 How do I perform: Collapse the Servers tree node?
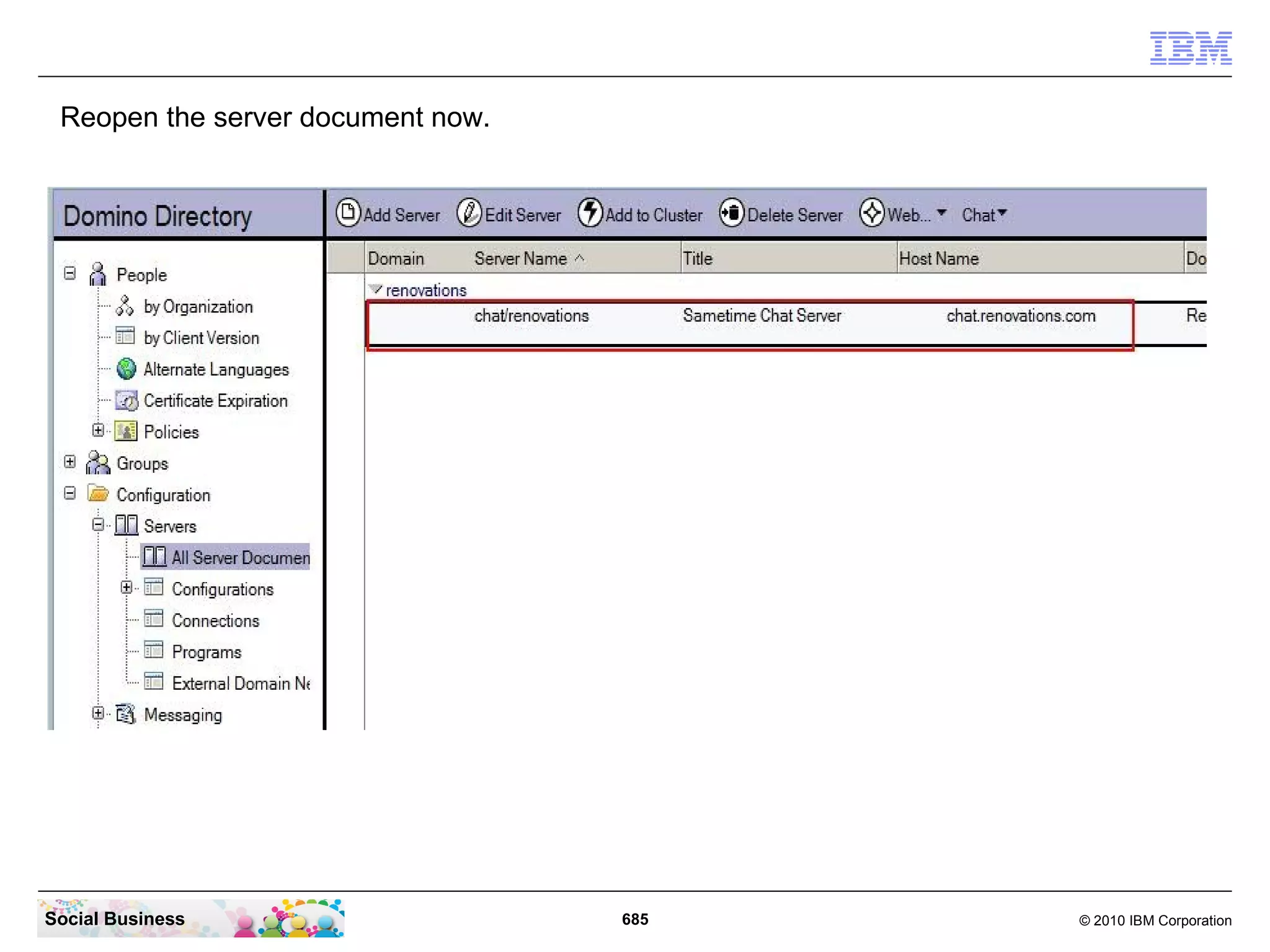tap(98, 525)
